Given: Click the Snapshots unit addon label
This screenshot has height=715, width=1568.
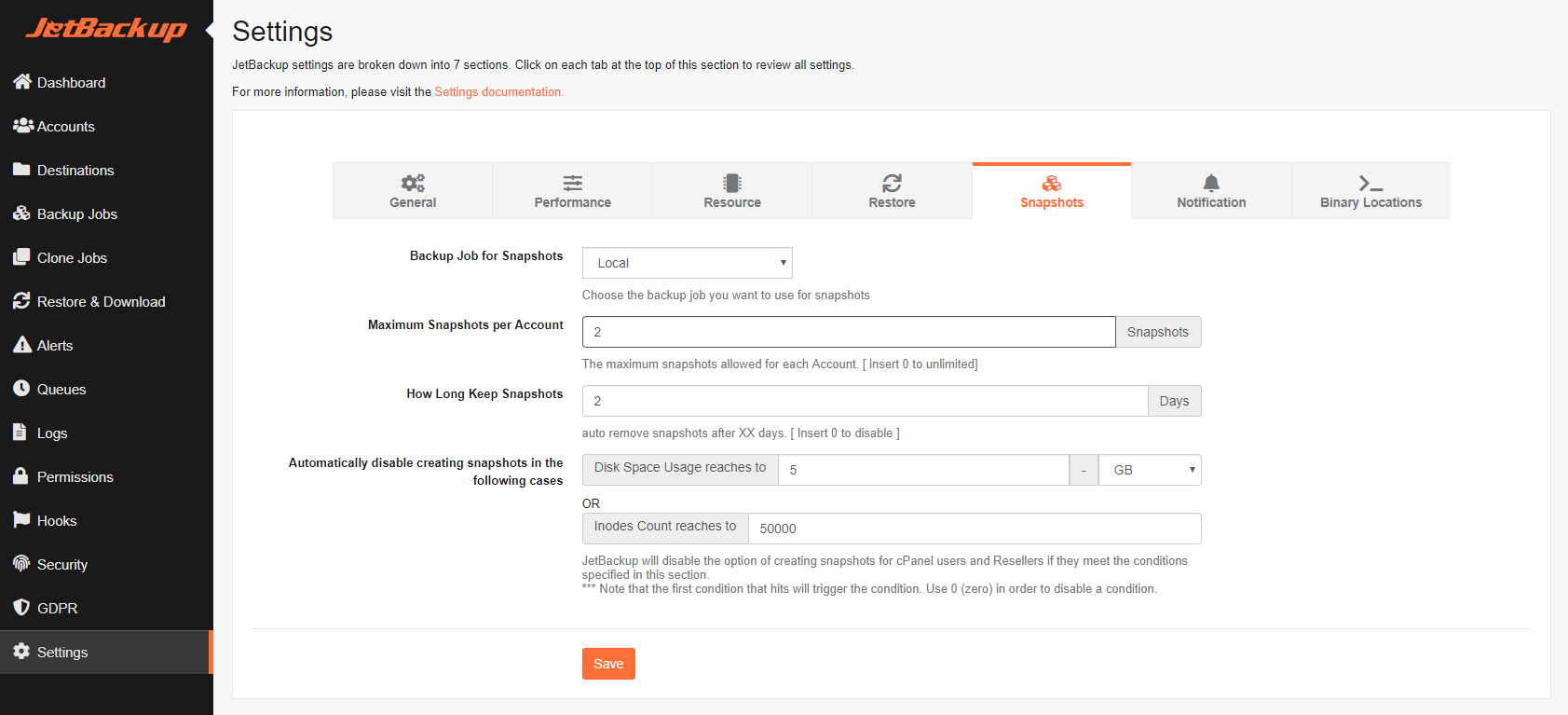Looking at the screenshot, I should click(x=1158, y=332).
